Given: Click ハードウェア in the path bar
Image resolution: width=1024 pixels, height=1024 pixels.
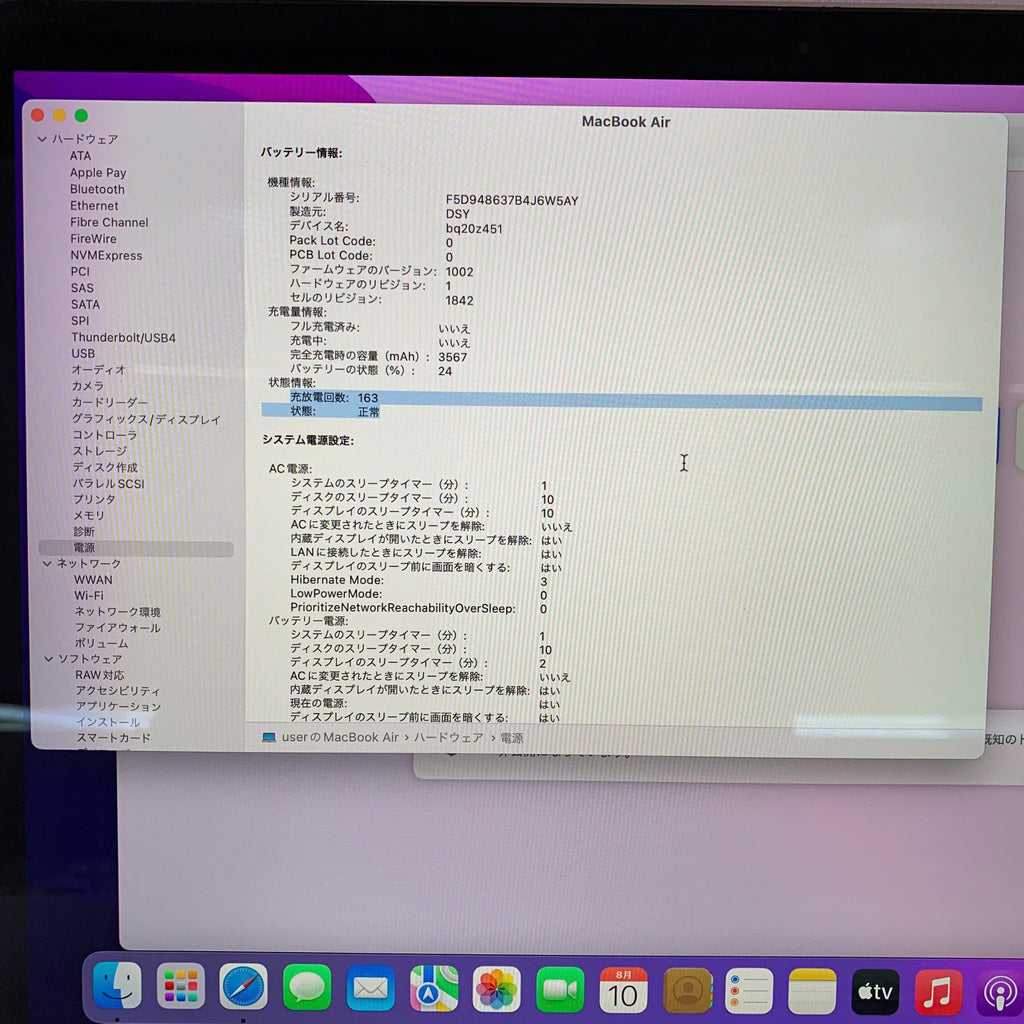Looking at the screenshot, I should (449, 737).
